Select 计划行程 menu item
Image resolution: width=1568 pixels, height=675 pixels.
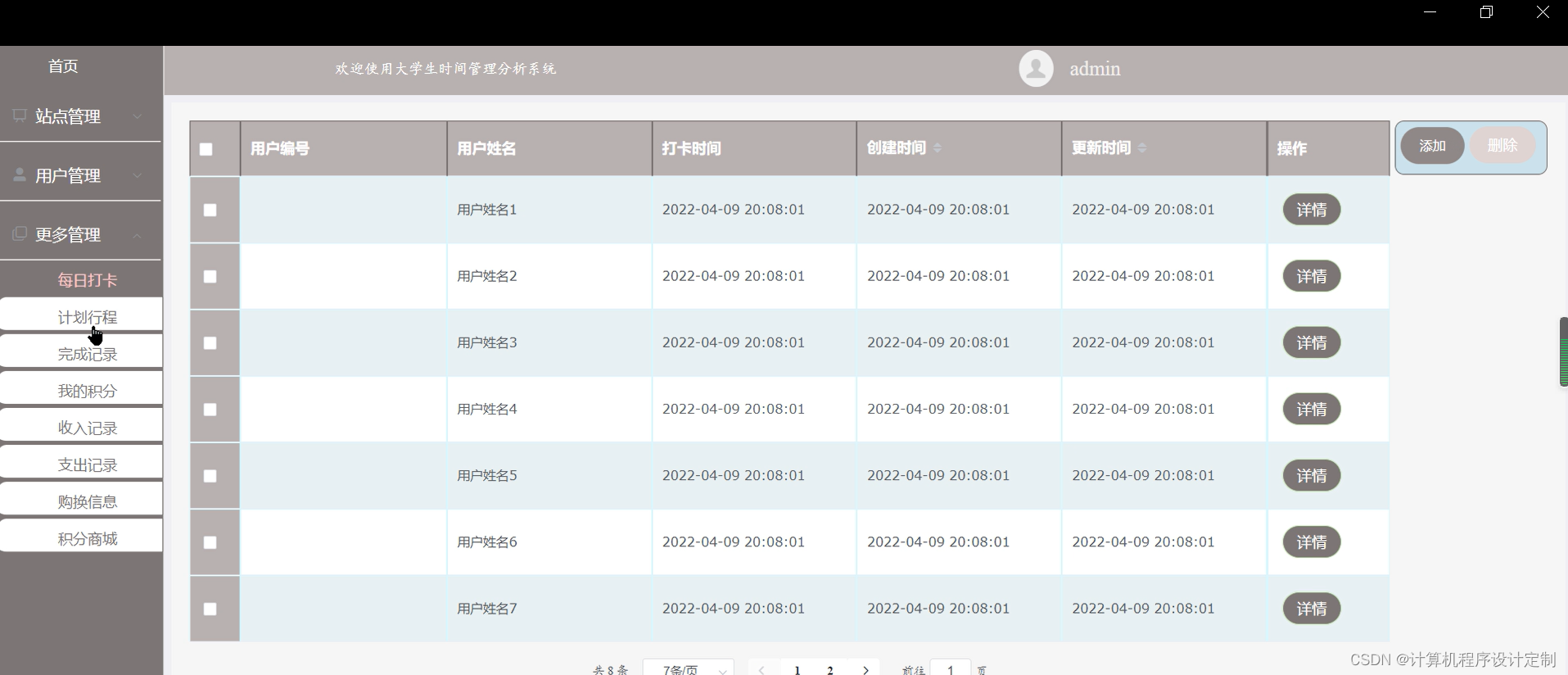(81, 315)
